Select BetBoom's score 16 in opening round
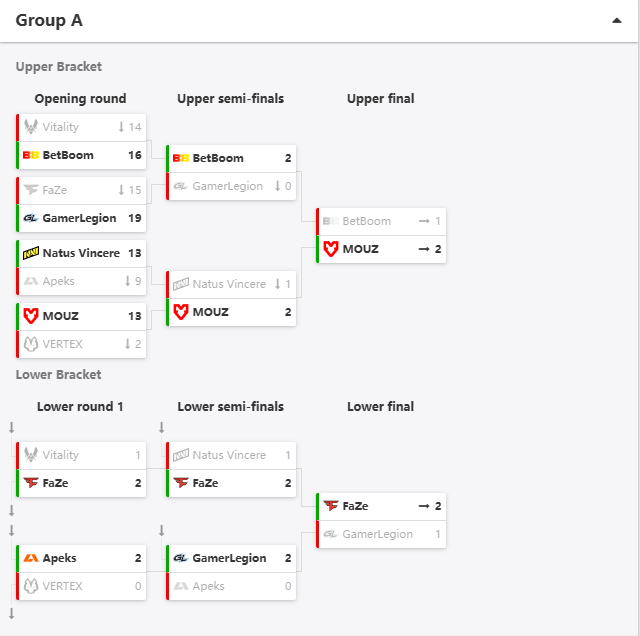This screenshot has width=640, height=636. pyautogui.click(x=135, y=155)
